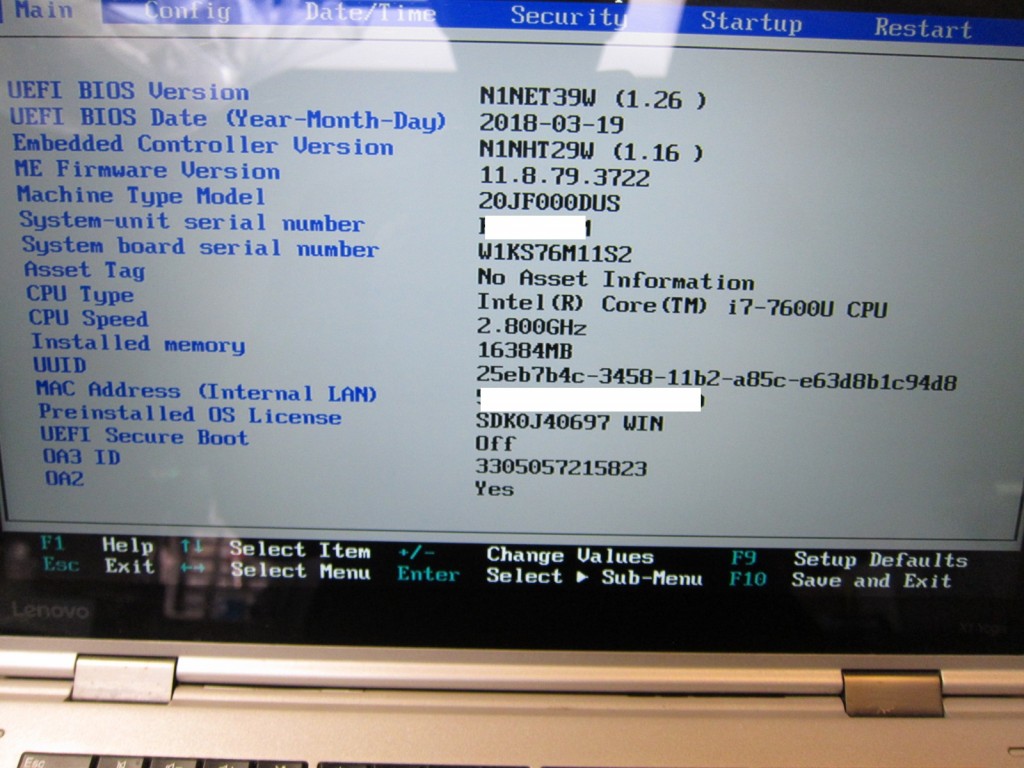The image size is (1024, 768).
Task: Click the F9 key hint
Action: [744, 558]
